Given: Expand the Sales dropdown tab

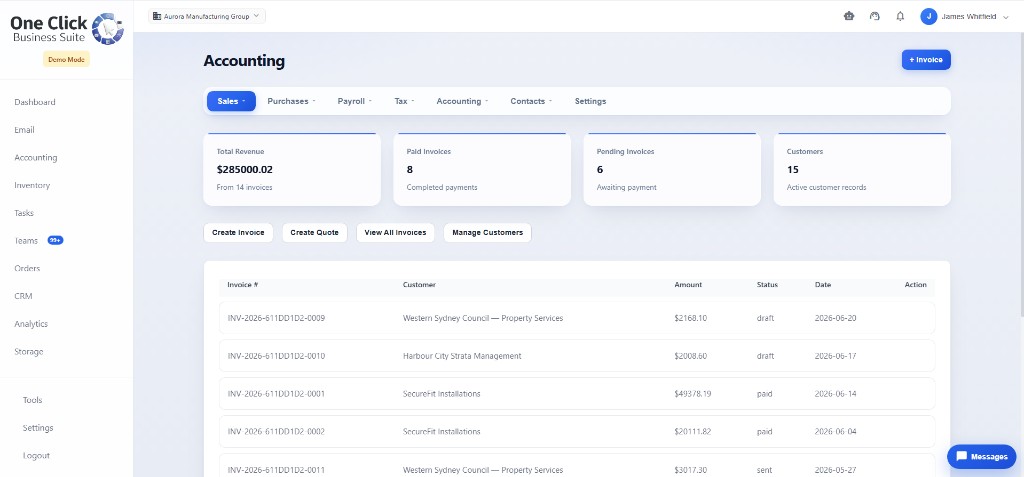Looking at the screenshot, I should click(231, 101).
